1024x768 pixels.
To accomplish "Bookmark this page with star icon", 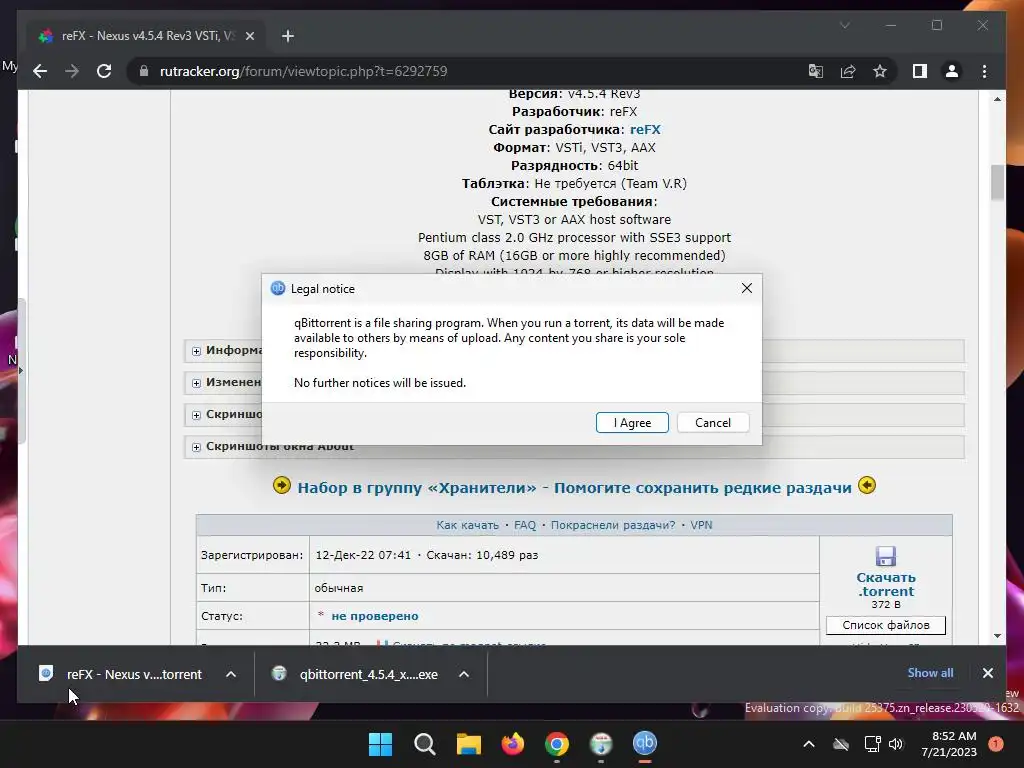I will coord(880,71).
